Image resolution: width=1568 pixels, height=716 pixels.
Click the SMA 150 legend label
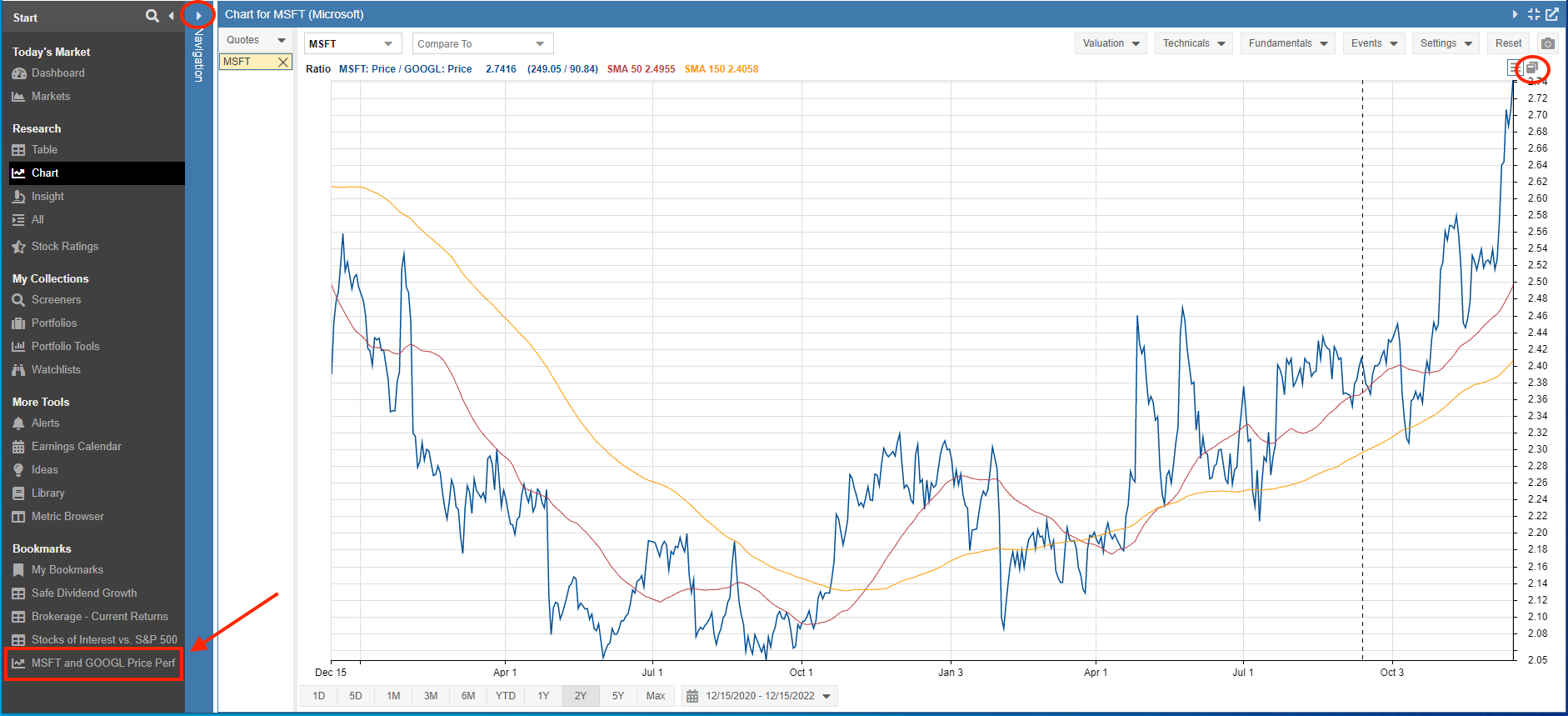tap(722, 69)
